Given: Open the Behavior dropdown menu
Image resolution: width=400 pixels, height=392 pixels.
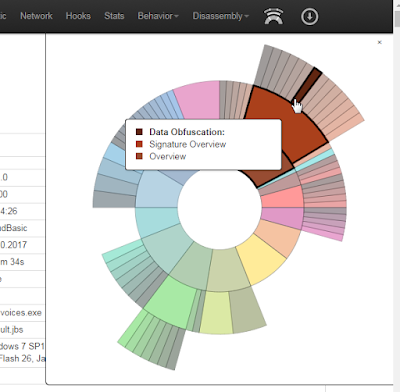Looking at the screenshot, I should point(158,16).
